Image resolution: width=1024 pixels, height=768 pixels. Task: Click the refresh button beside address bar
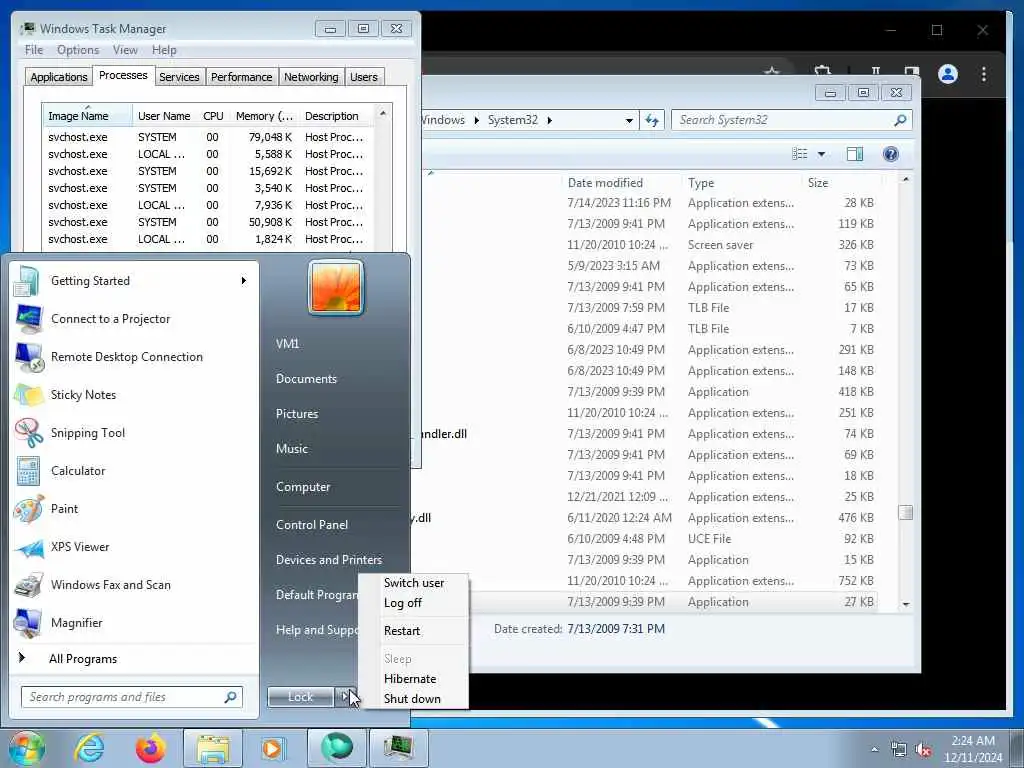tap(652, 120)
